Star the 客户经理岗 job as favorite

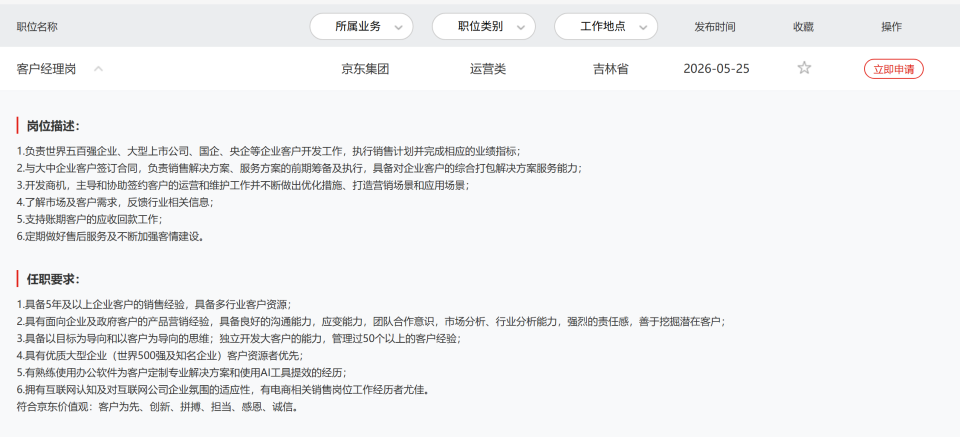[x=804, y=68]
